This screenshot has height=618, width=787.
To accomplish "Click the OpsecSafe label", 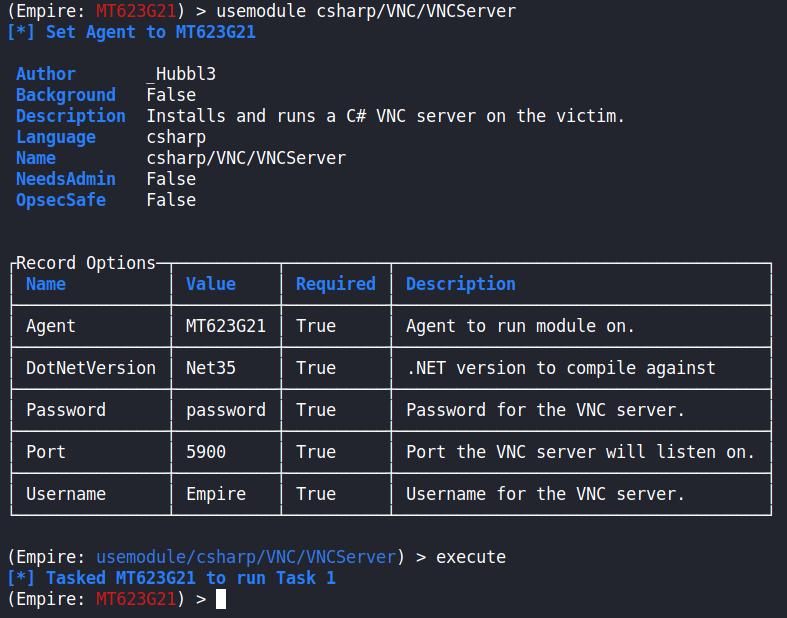I will [61, 200].
